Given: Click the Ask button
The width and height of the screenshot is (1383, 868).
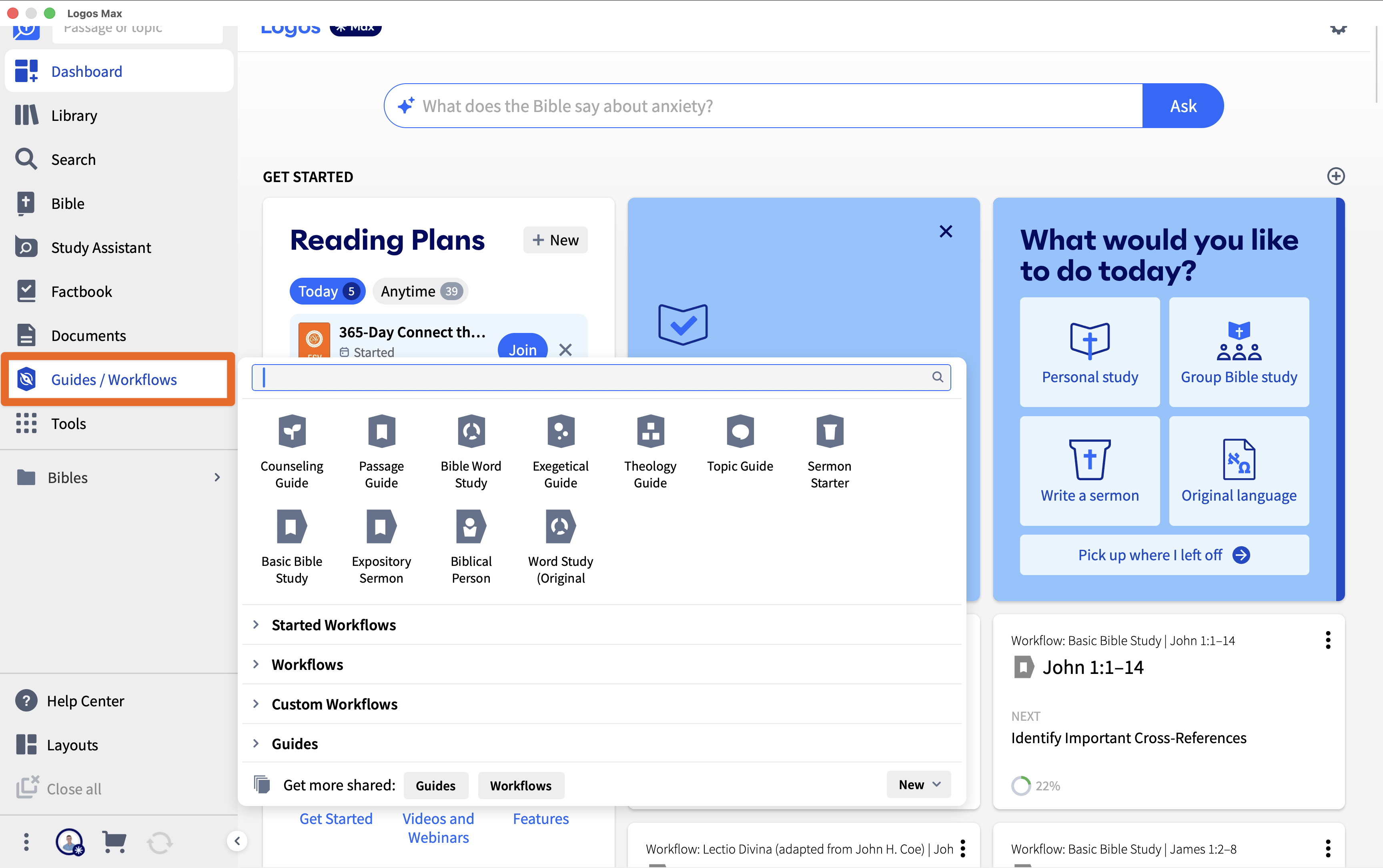Looking at the screenshot, I should tap(1183, 106).
